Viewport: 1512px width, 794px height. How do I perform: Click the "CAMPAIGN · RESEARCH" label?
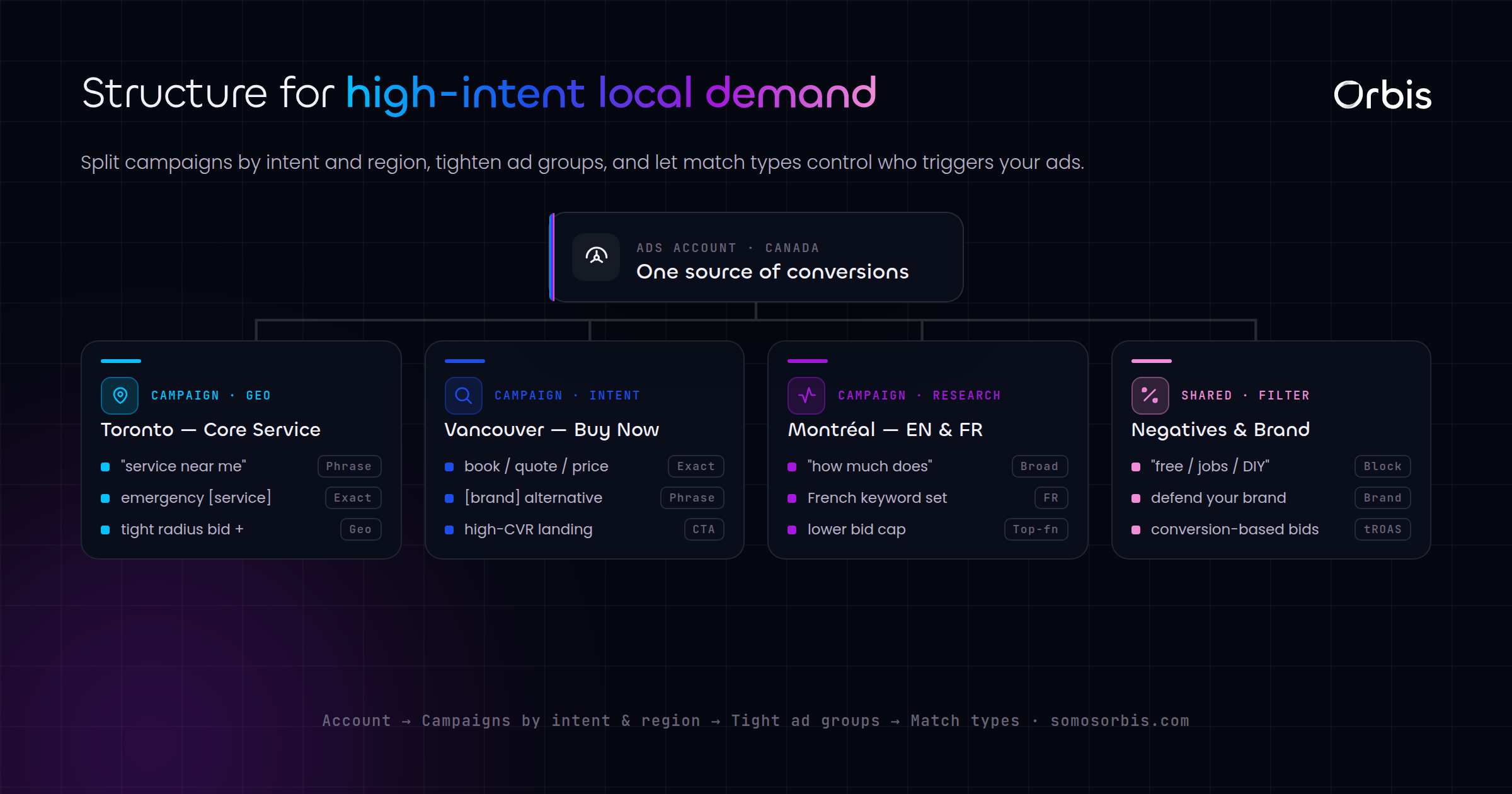pos(919,395)
